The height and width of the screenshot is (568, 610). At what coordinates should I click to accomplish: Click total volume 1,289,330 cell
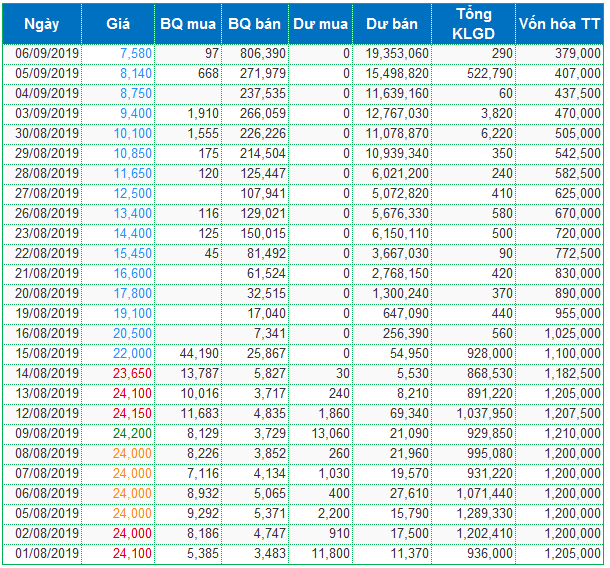pyautogui.click(x=481, y=513)
